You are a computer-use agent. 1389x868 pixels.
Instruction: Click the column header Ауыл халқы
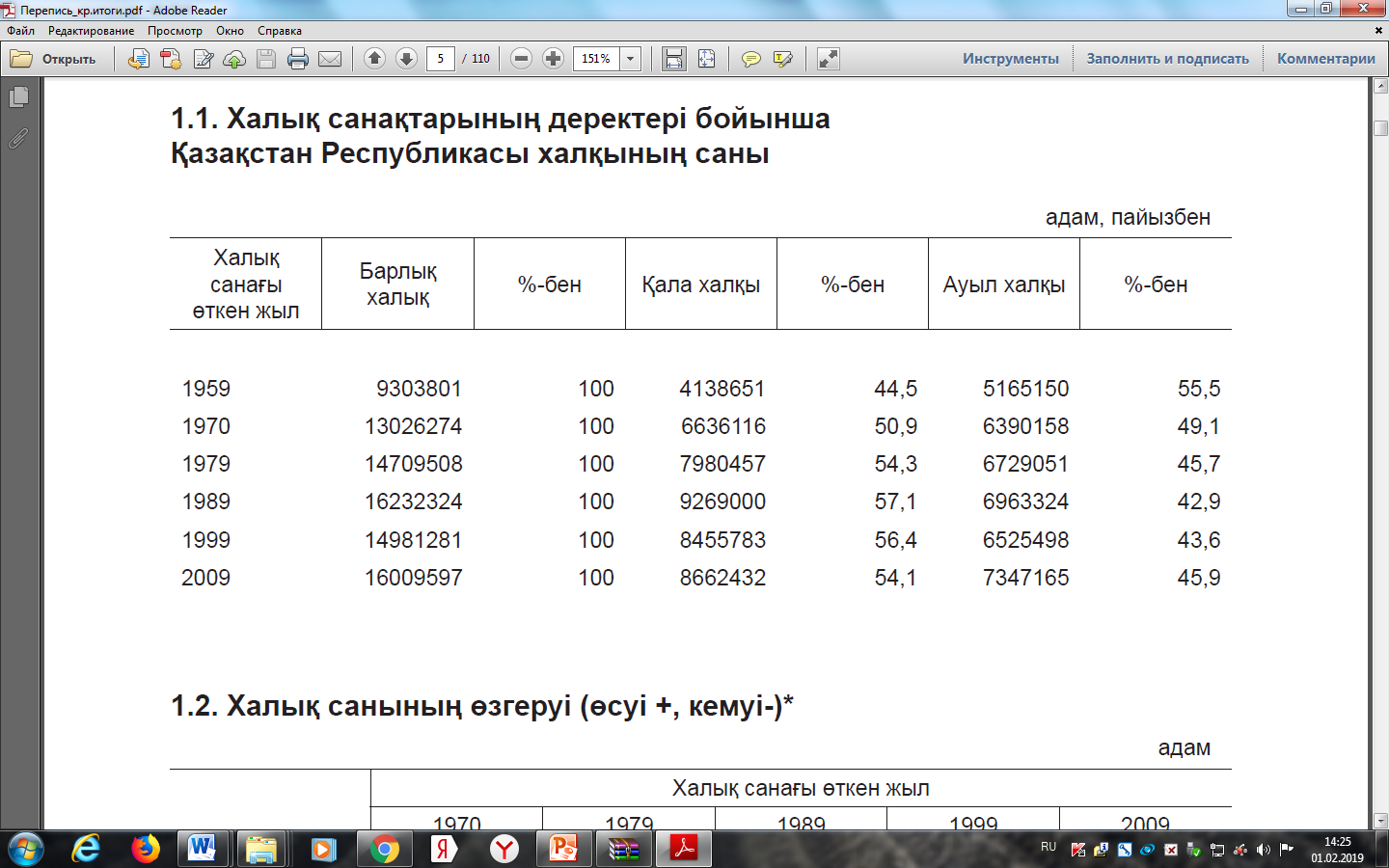(1004, 285)
